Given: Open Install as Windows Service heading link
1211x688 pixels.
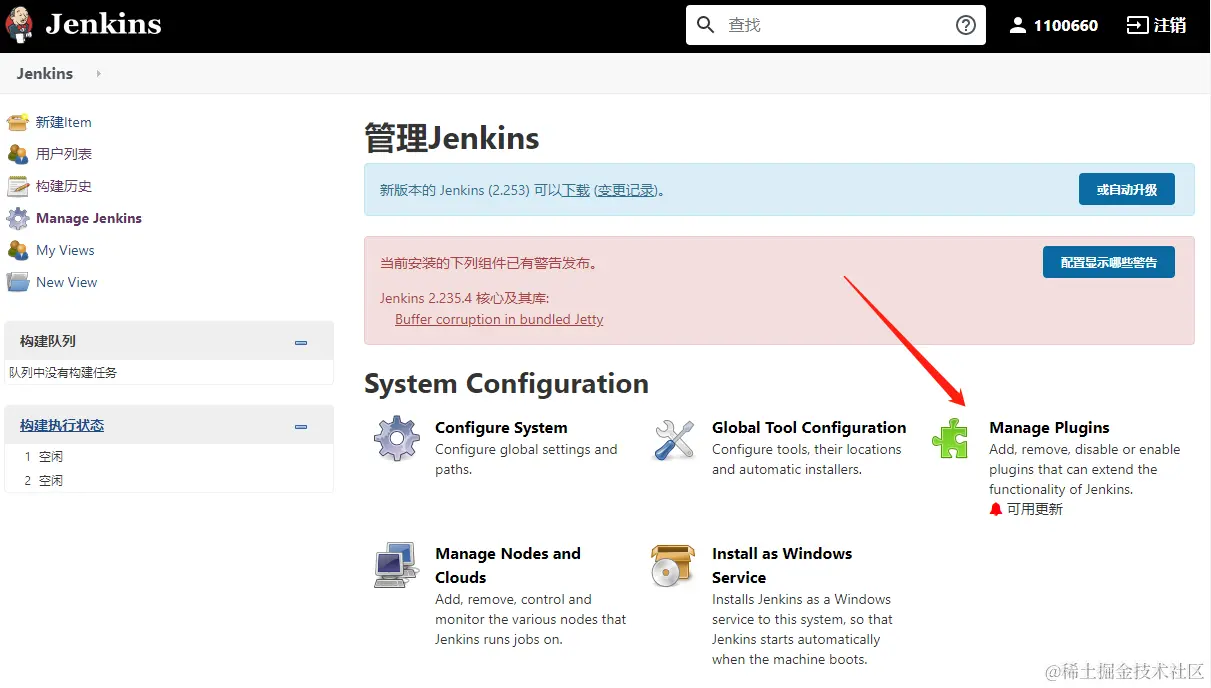Looking at the screenshot, I should [x=782, y=565].
